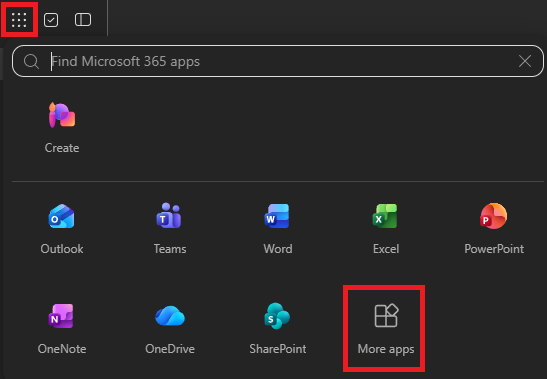Launch Outlook

tap(62, 229)
